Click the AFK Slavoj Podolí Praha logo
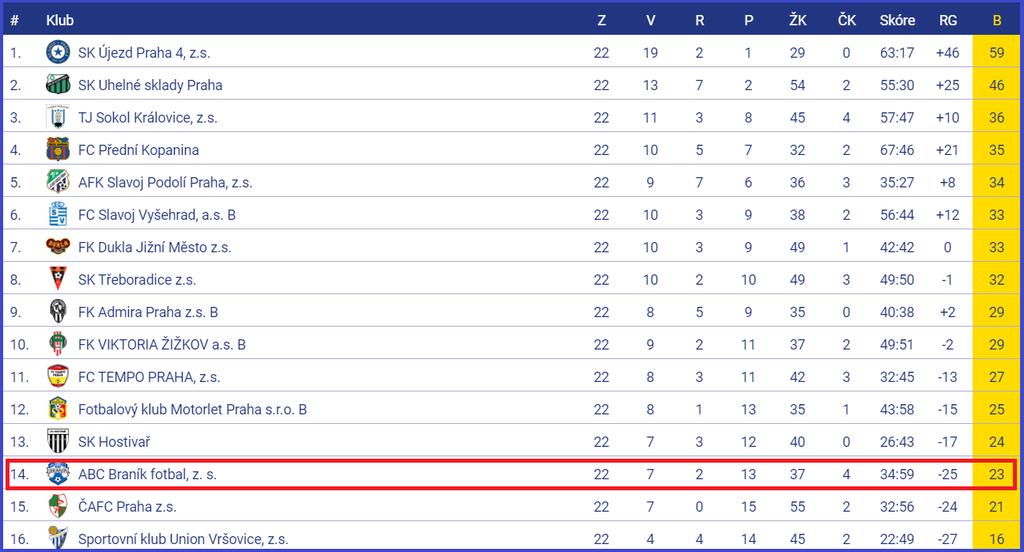 [x=58, y=182]
